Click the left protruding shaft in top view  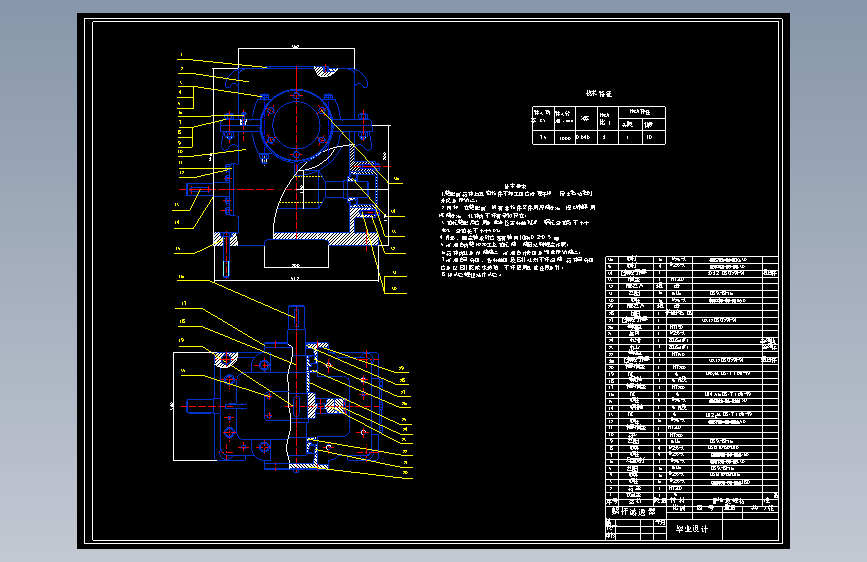[x=200, y=406]
